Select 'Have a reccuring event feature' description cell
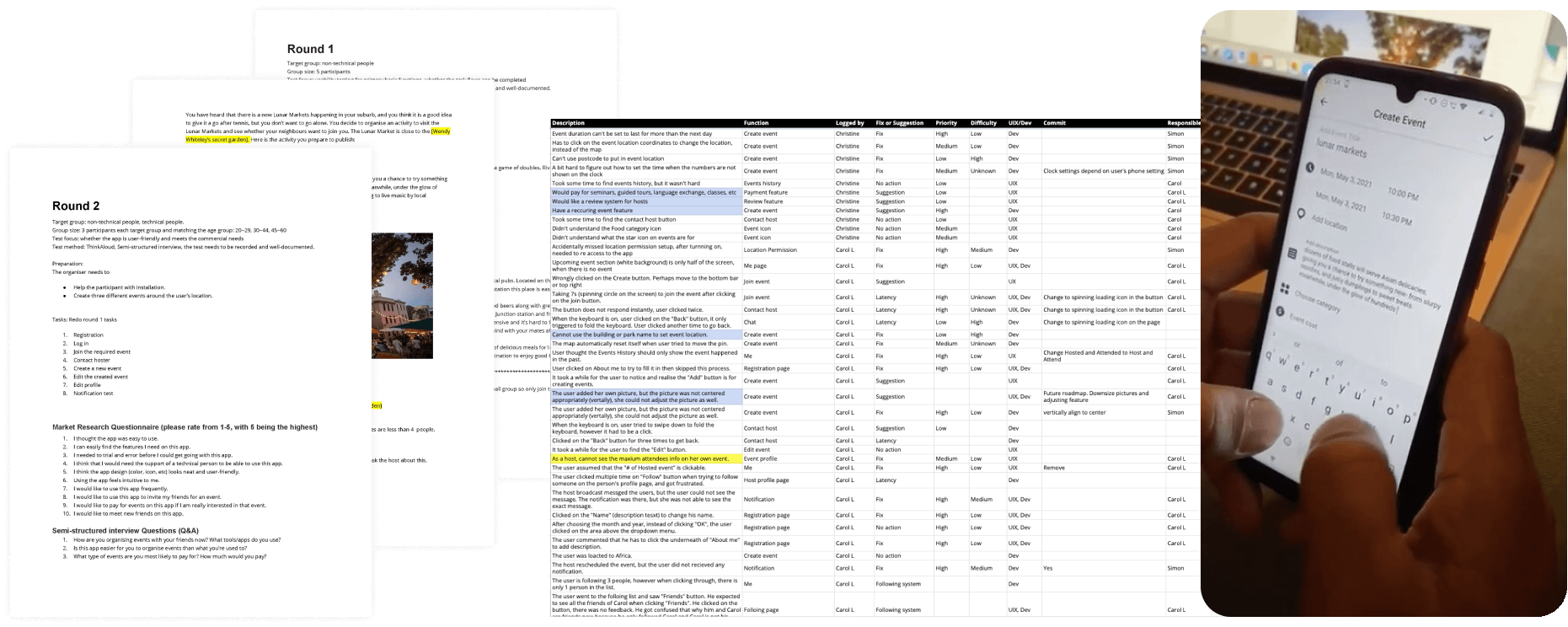Image resolution: width=1568 pixels, height=627 pixels. coord(646,211)
